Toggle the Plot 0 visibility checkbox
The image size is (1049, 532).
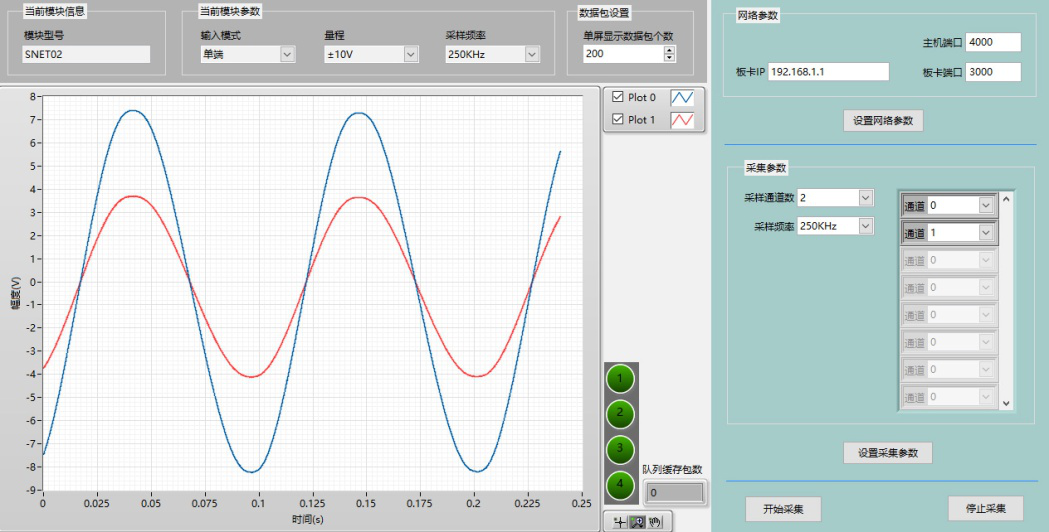pos(617,97)
